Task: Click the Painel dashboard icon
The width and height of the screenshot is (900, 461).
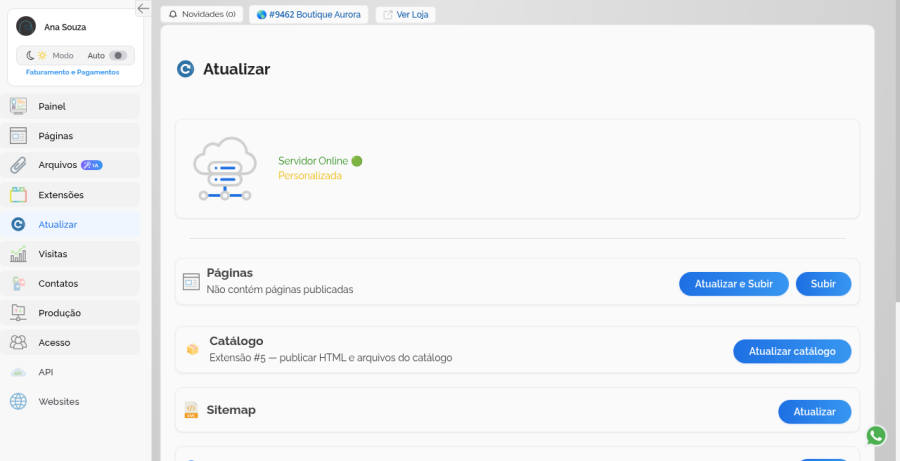Action: [18, 106]
